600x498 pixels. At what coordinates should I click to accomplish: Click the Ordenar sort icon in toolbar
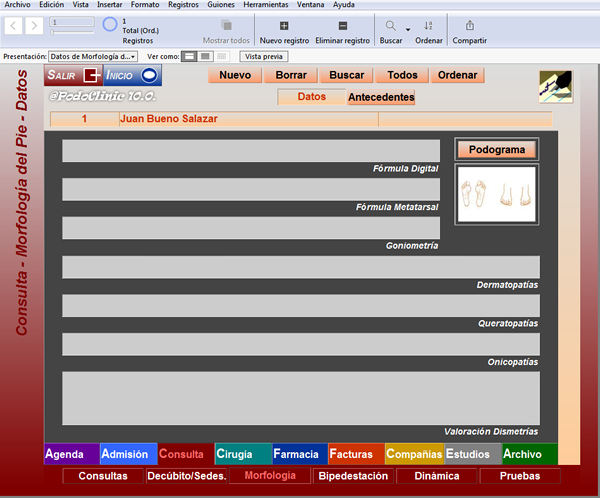428,26
